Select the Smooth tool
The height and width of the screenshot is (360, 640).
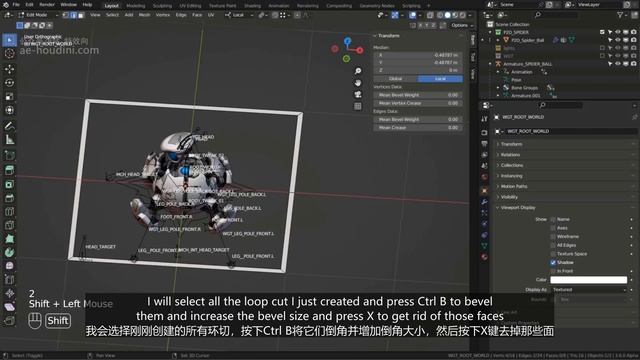tap(9, 266)
